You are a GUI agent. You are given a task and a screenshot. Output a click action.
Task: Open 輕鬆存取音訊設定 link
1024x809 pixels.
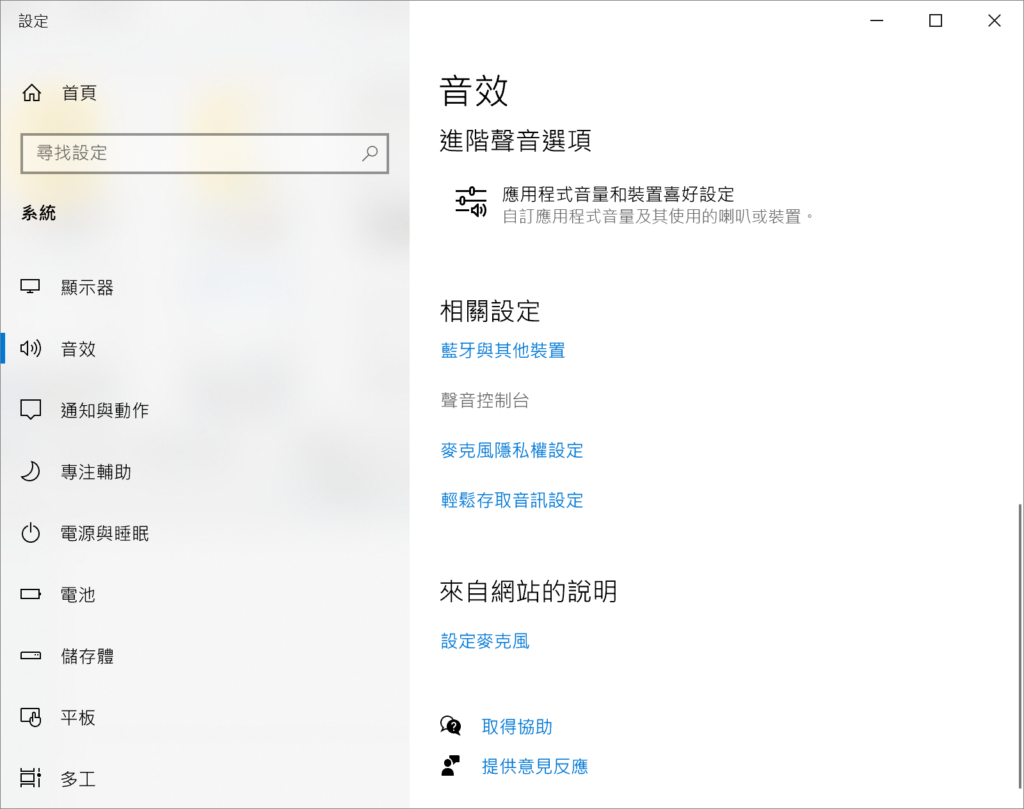[512, 500]
